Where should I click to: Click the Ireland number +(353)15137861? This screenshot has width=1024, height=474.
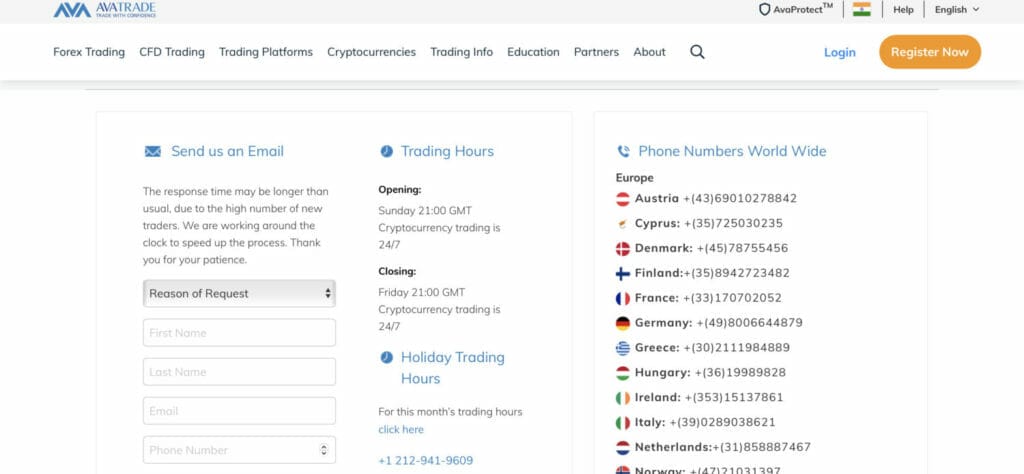pyautogui.click(x=734, y=397)
